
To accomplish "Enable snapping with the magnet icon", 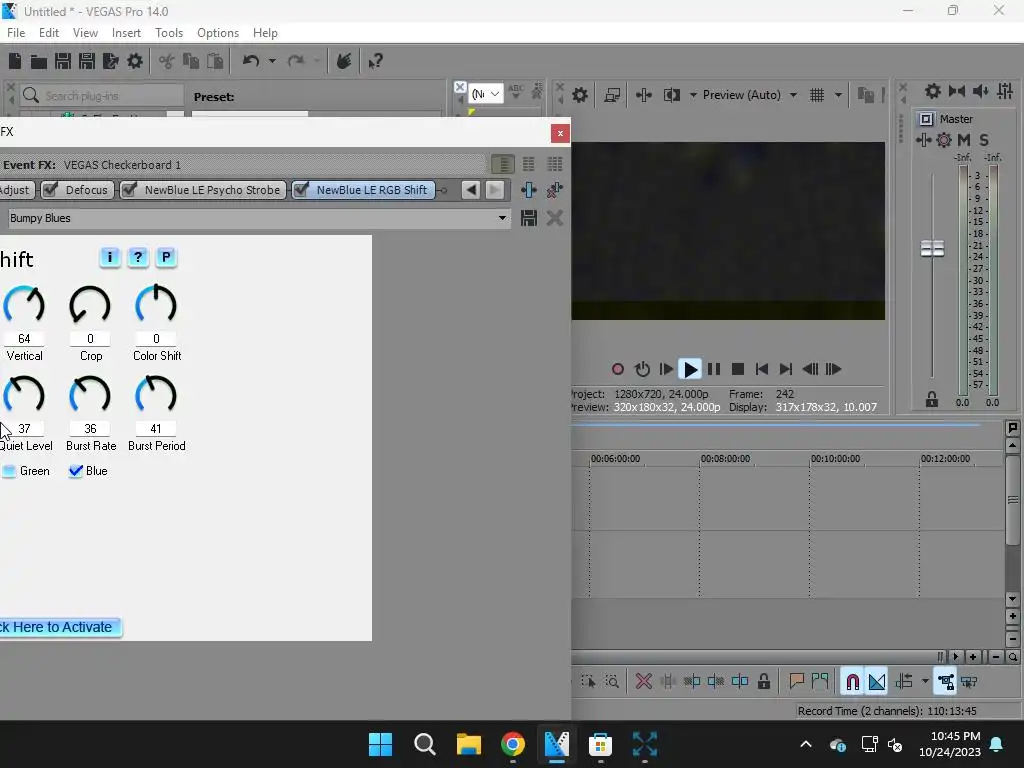I will 852,682.
